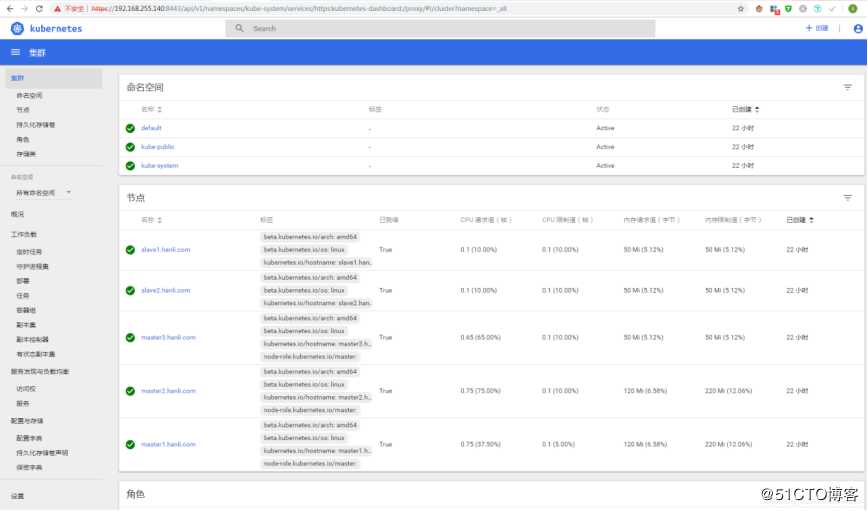Click the Kubernetes logo icon
868x511 pixels.
17,28
